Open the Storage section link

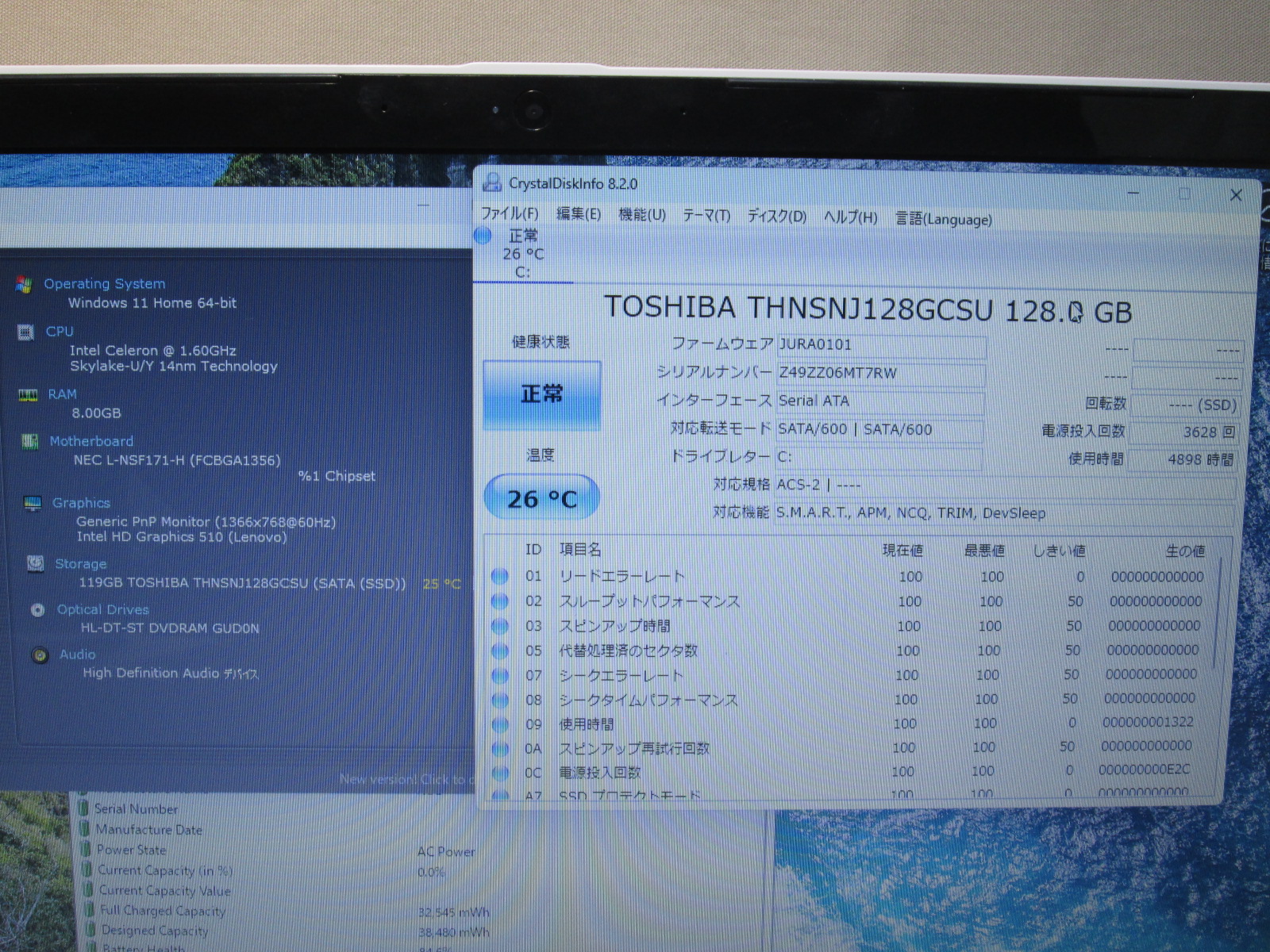(x=80, y=564)
